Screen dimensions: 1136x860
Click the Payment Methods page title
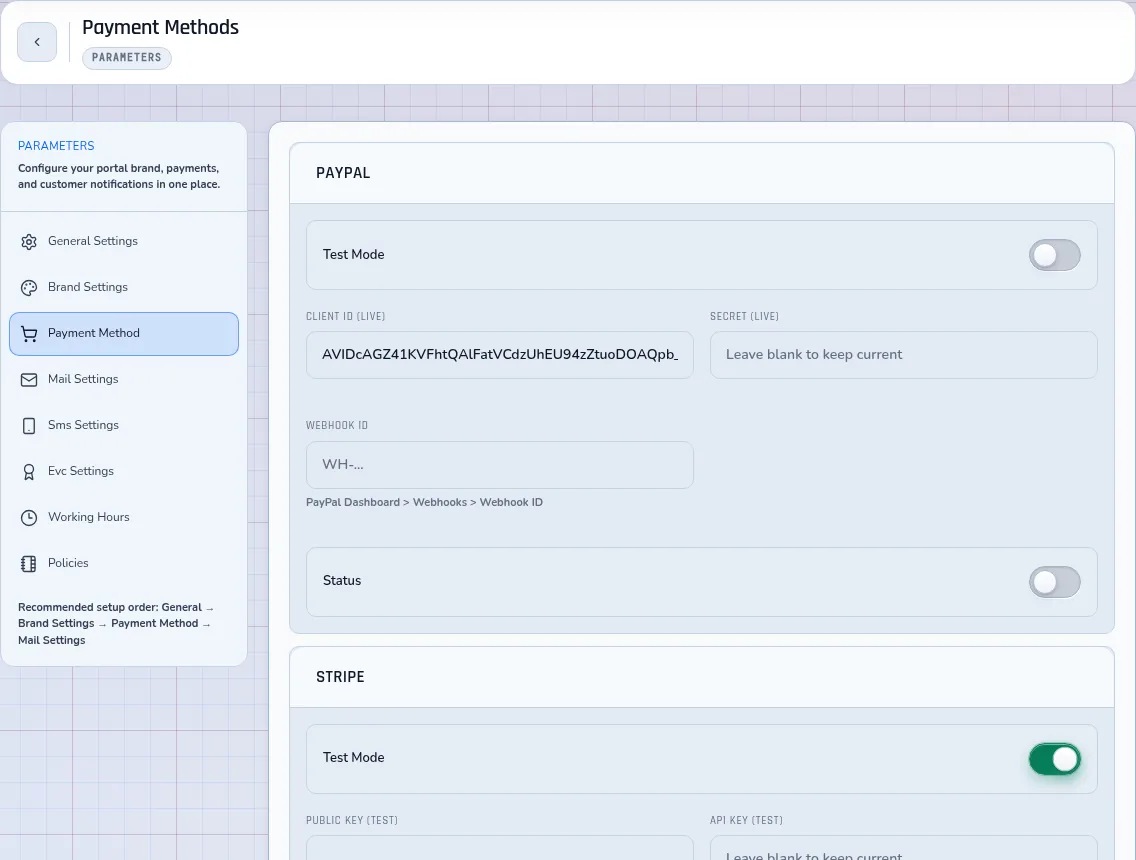pyautogui.click(x=160, y=28)
